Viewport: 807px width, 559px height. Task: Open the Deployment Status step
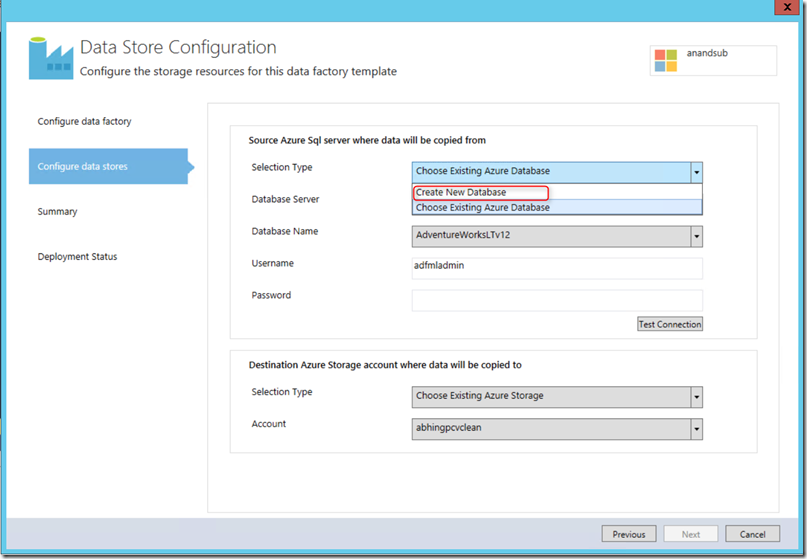pyautogui.click(x=77, y=256)
